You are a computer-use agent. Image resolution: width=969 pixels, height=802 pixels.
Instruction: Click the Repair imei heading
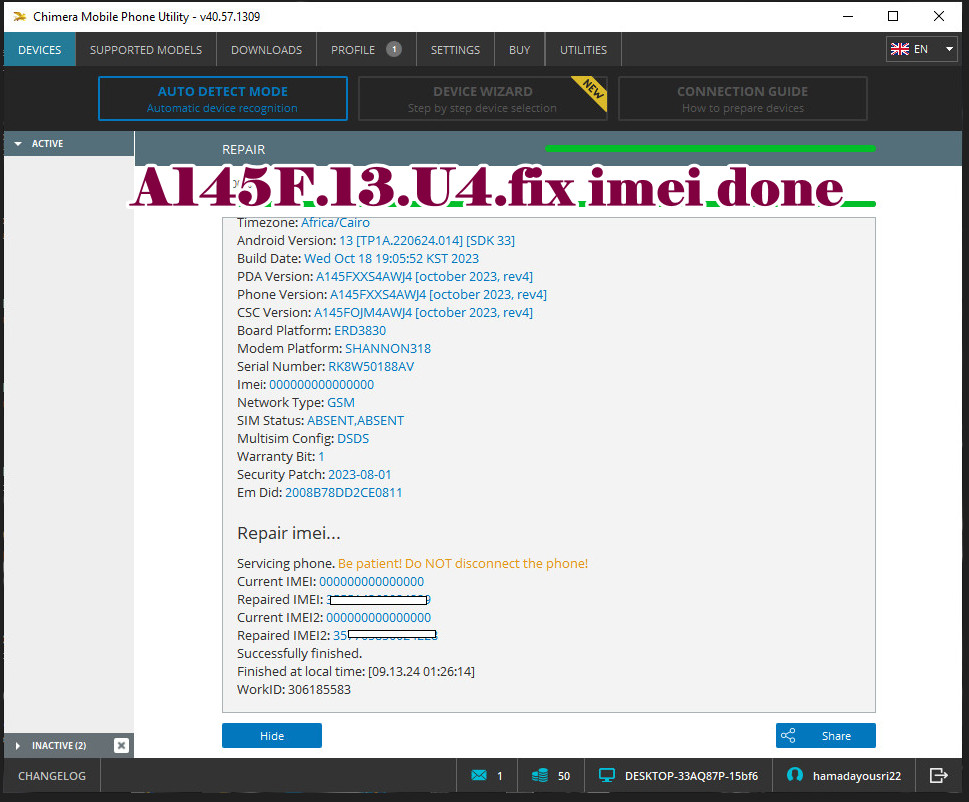pyautogui.click(x=289, y=533)
